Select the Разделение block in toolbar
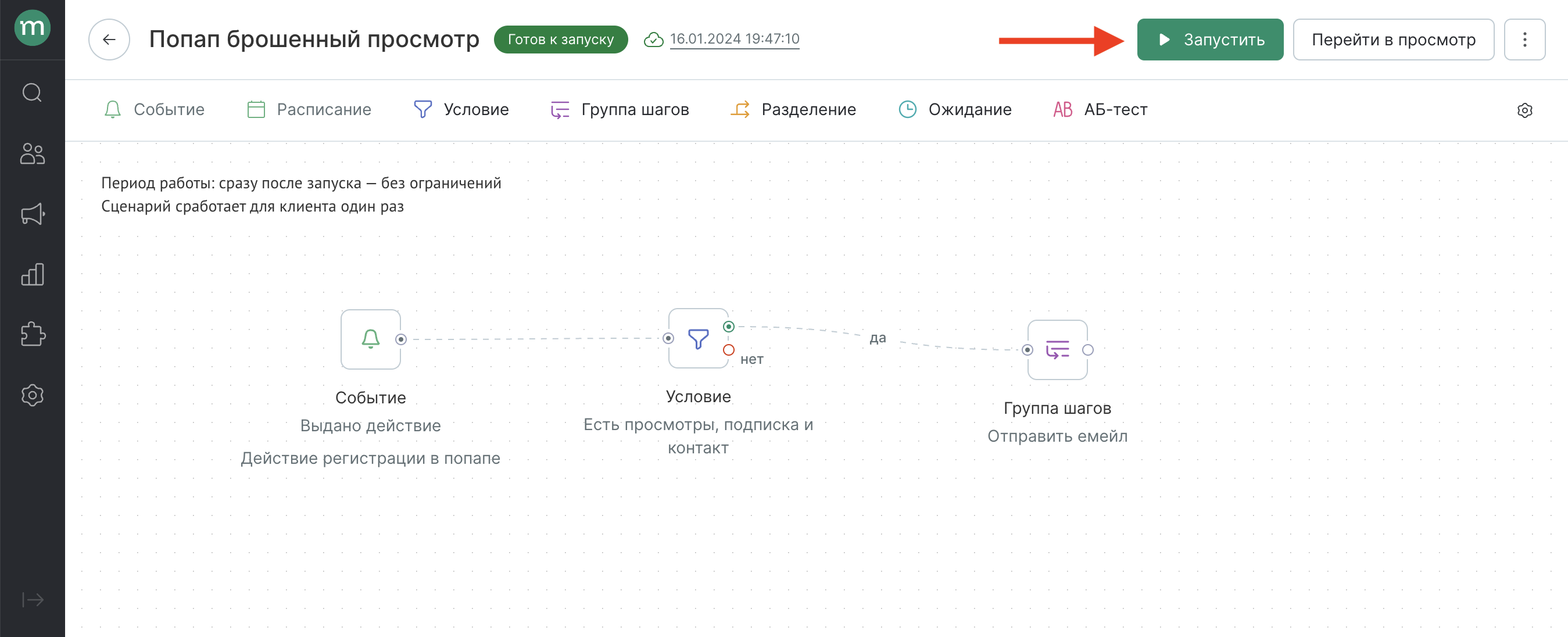Screen dimensions: 1568x637 tap(793, 110)
